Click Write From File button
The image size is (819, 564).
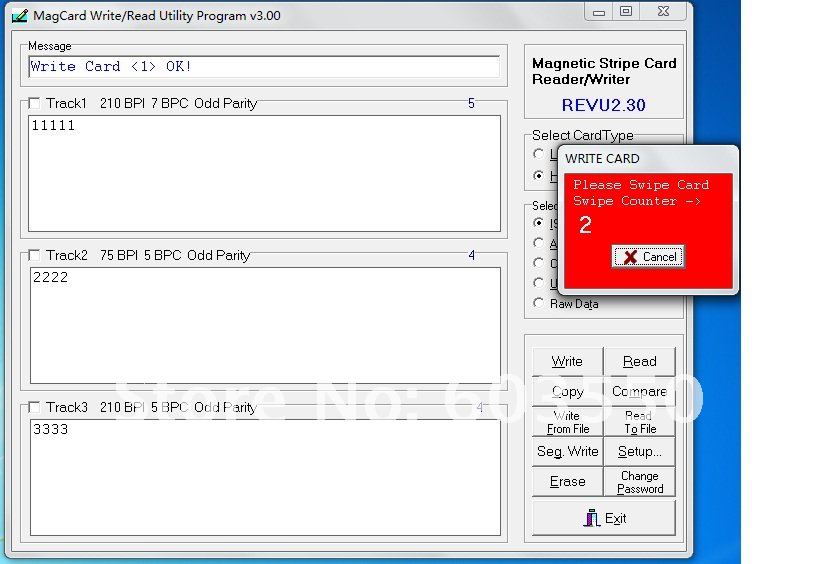567,422
